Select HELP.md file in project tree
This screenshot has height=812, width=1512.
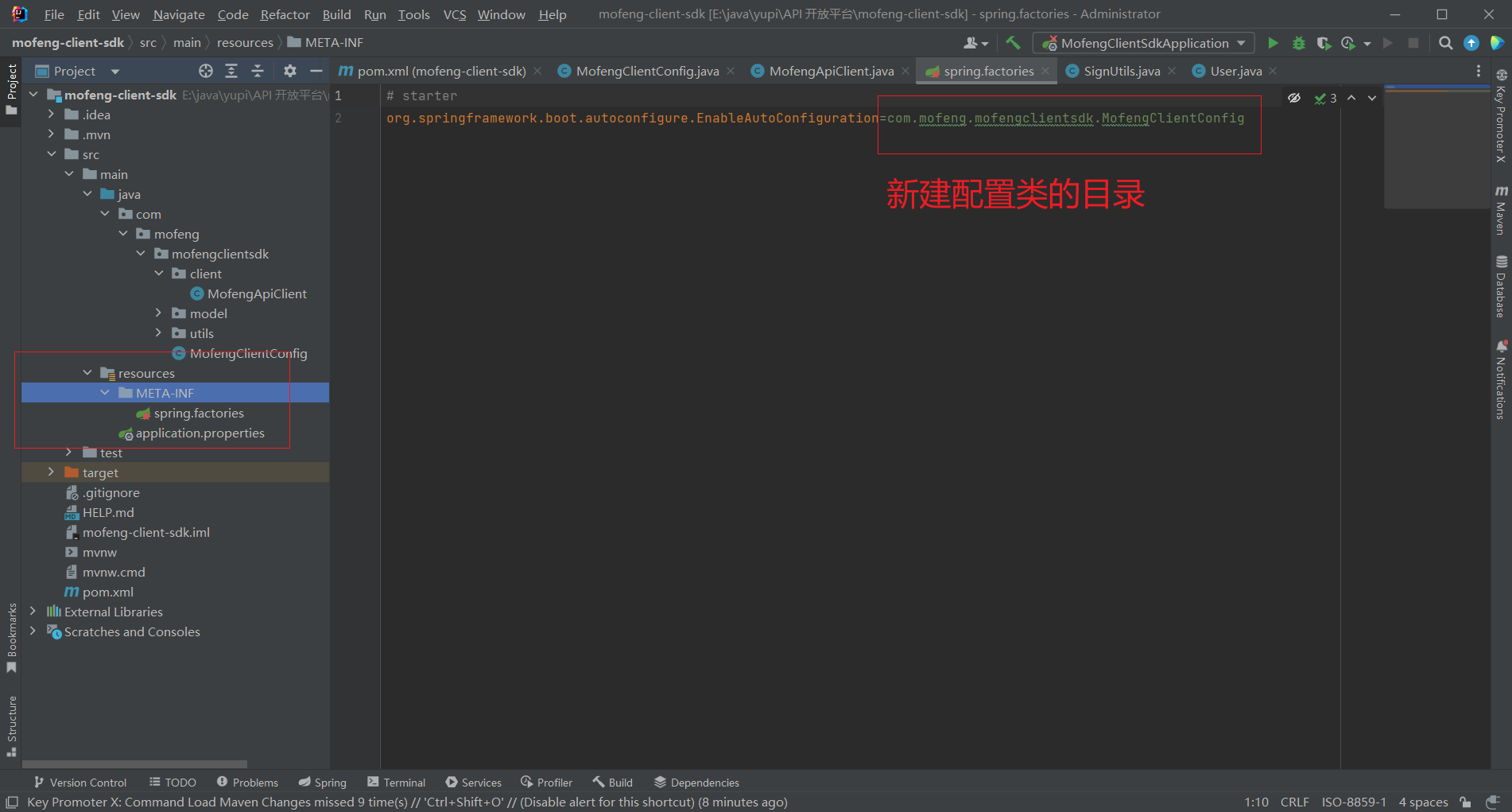click(x=108, y=512)
